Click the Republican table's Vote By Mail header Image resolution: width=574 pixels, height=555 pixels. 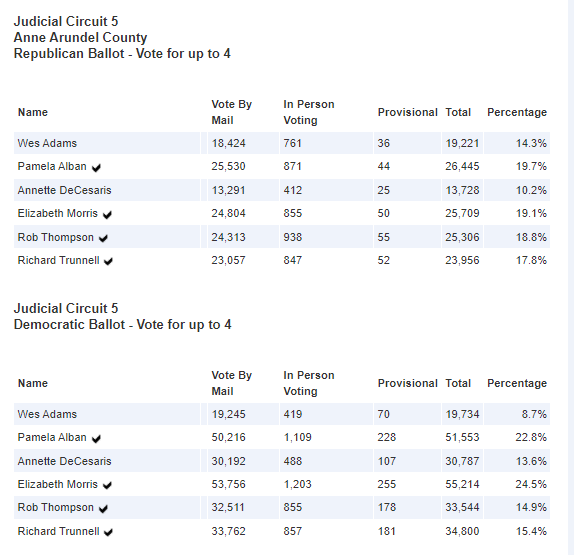pyautogui.click(x=232, y=112)
